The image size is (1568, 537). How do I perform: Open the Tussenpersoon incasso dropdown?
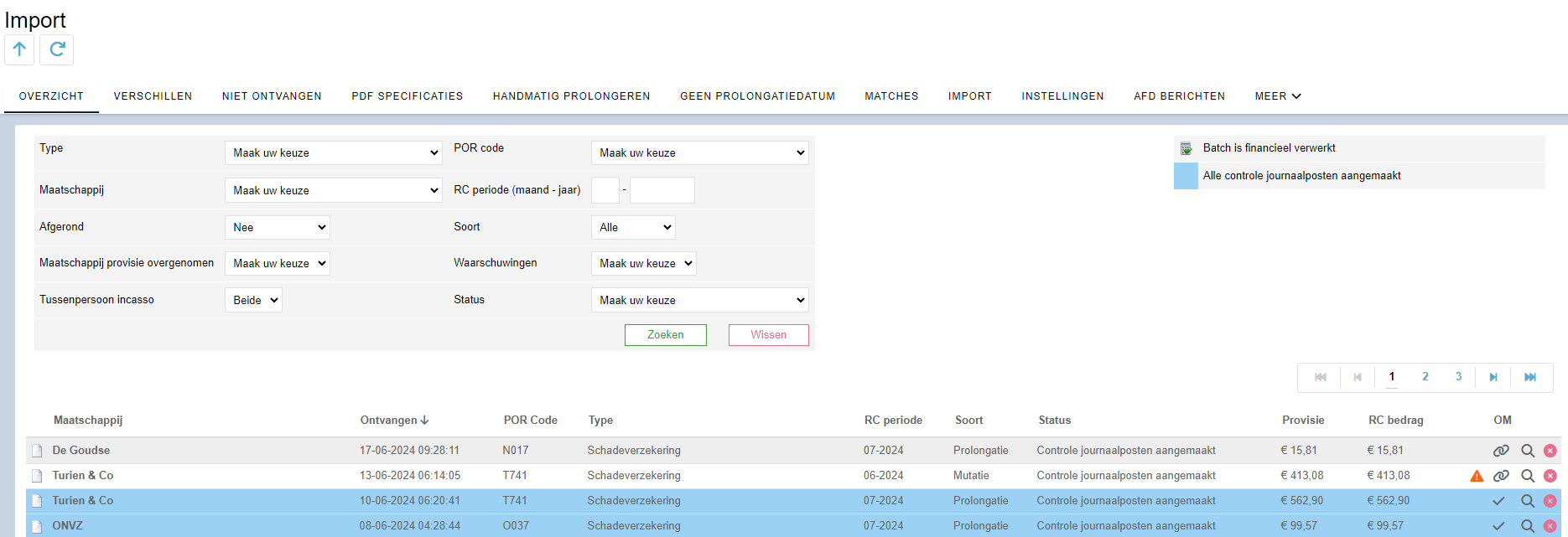(x=253, y=300)
